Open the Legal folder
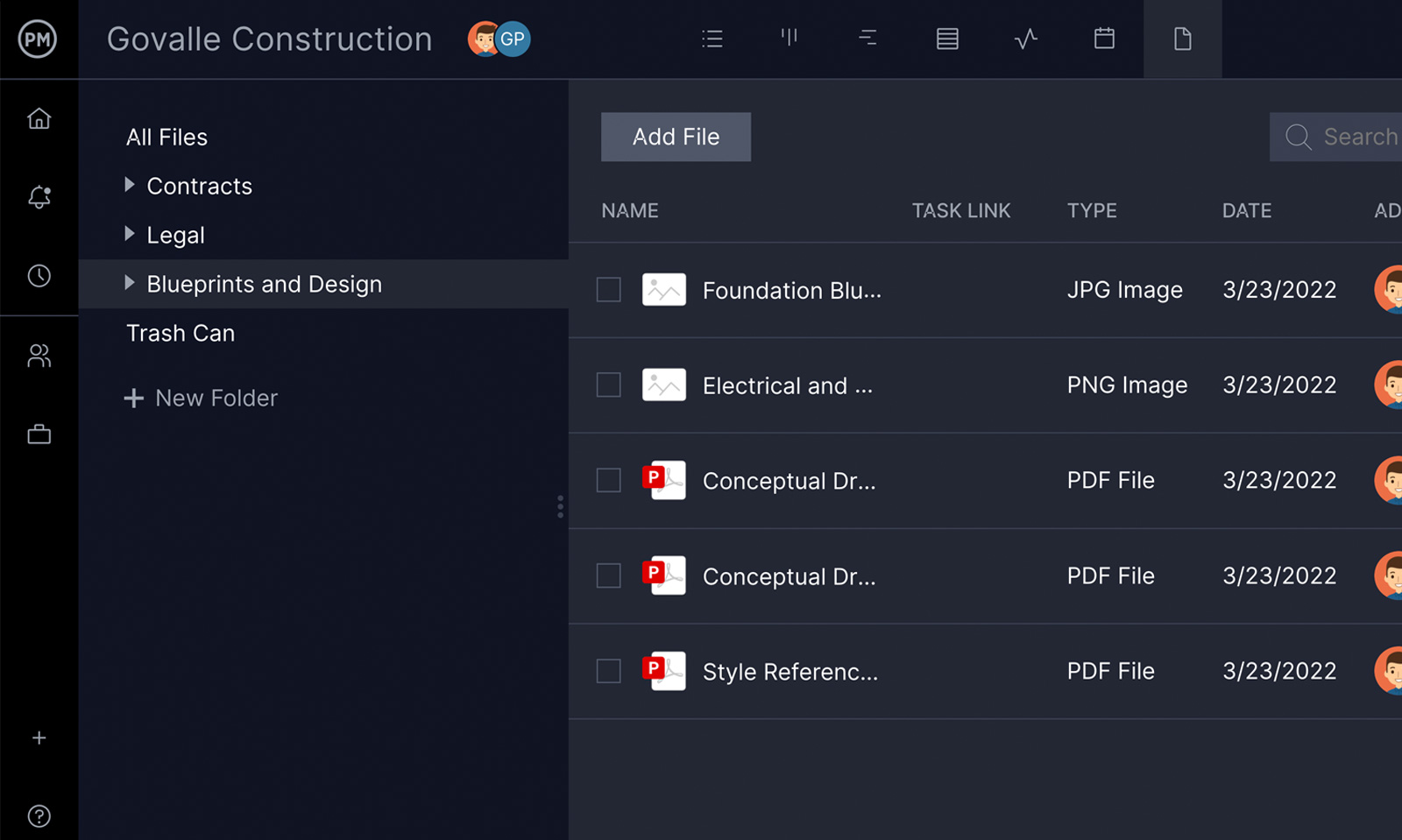This screenshot has width=1402, height=840. tap(175, 235)
